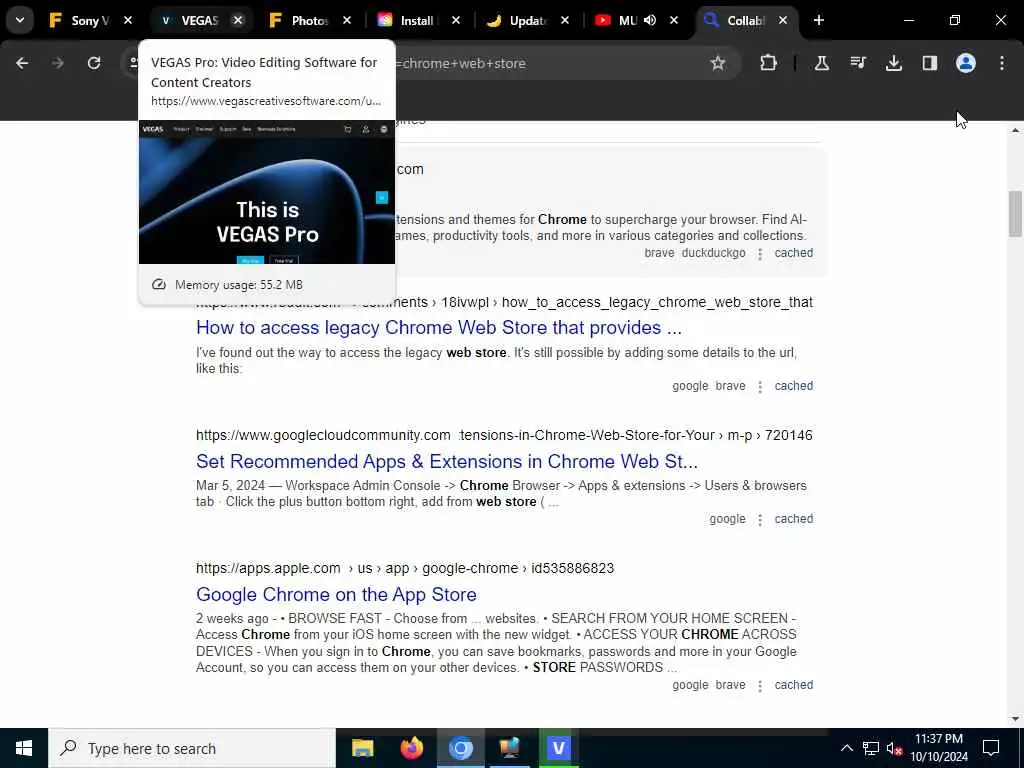Open the monitor app taskbar icon
Viewport: 1024px width, 768px height.
509,748
